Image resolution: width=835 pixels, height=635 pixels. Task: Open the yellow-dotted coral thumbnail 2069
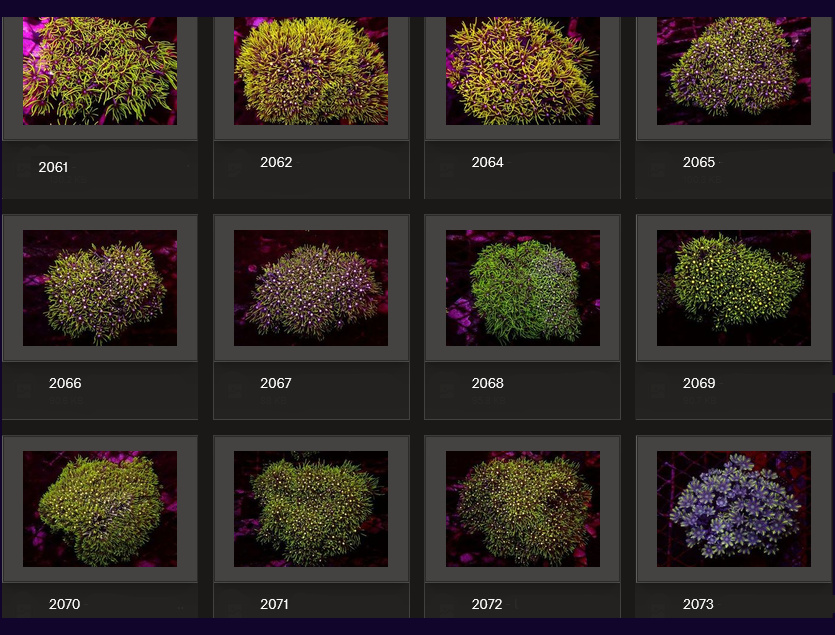tap(734, 288)
